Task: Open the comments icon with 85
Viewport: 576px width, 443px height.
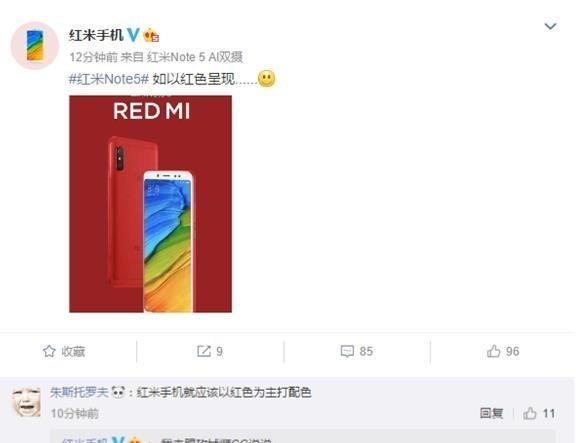Action: pyautogui.click(x=357, y=352)
